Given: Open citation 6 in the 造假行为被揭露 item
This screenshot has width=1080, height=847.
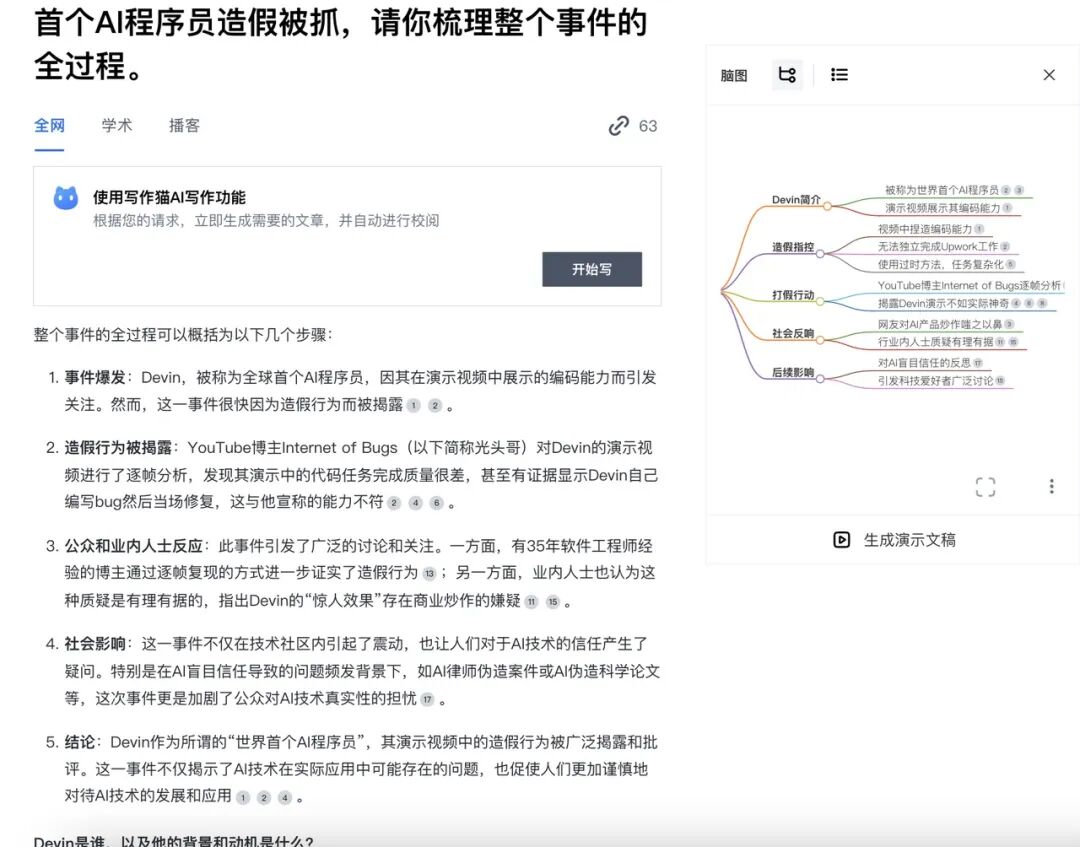Looking at the screenshot, I should tap(437, 503).
